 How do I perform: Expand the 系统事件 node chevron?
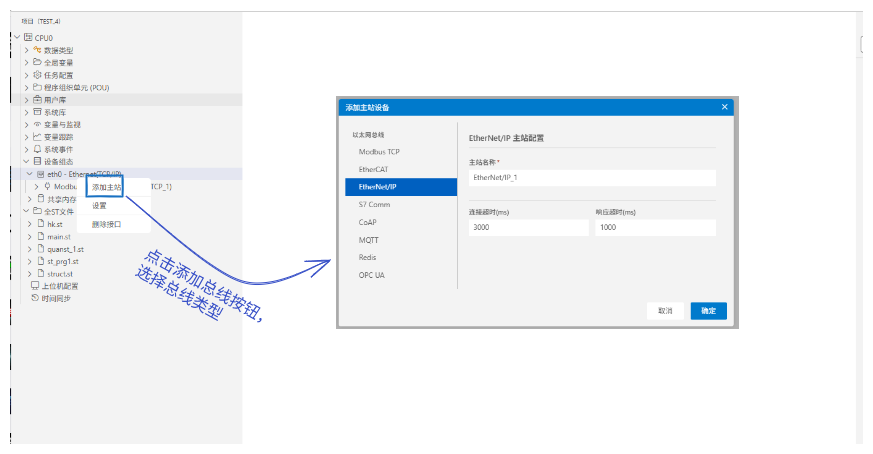(x=26, y=149)
